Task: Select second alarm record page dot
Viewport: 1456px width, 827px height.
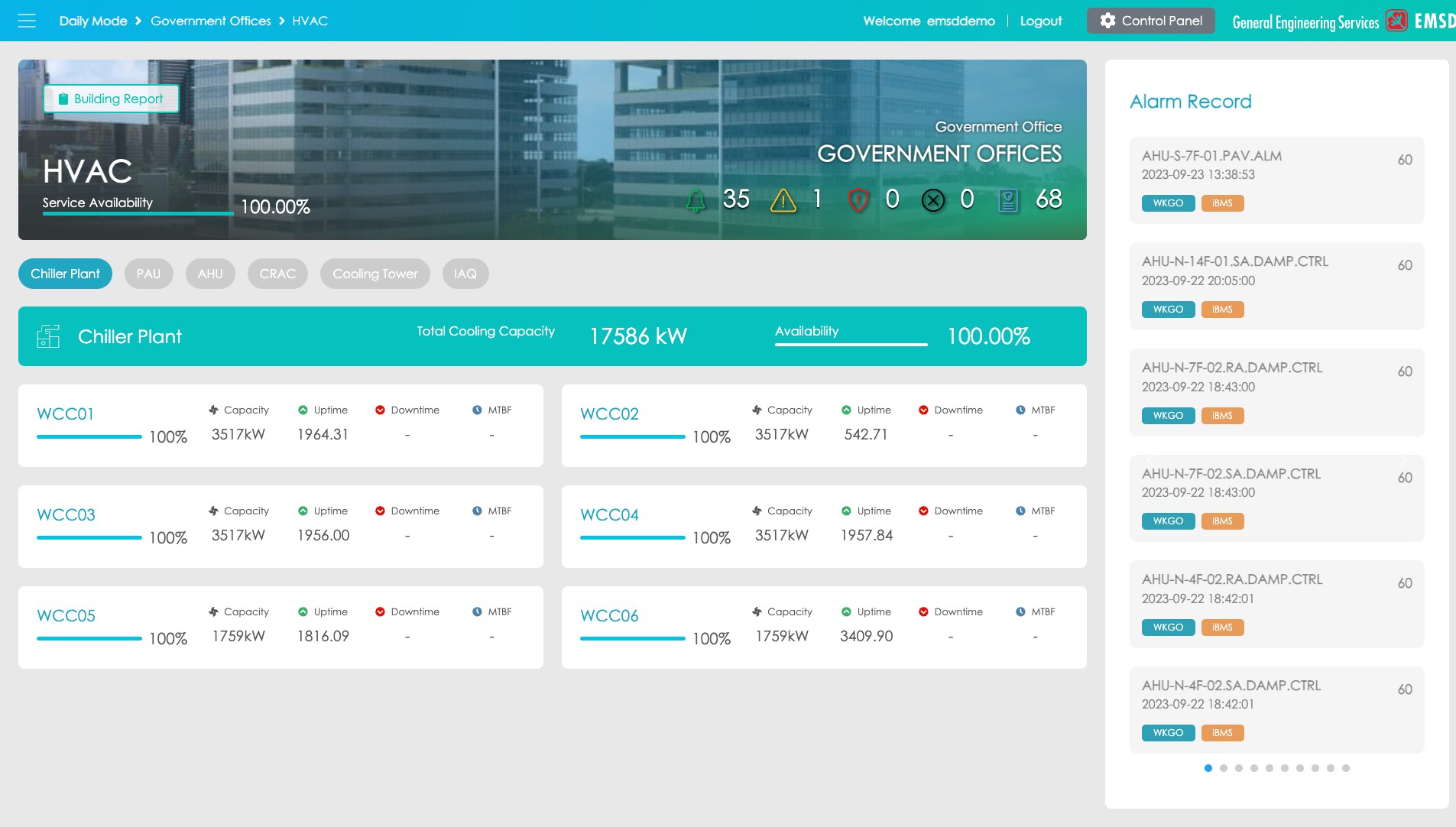Action: tap(1224, 768)
